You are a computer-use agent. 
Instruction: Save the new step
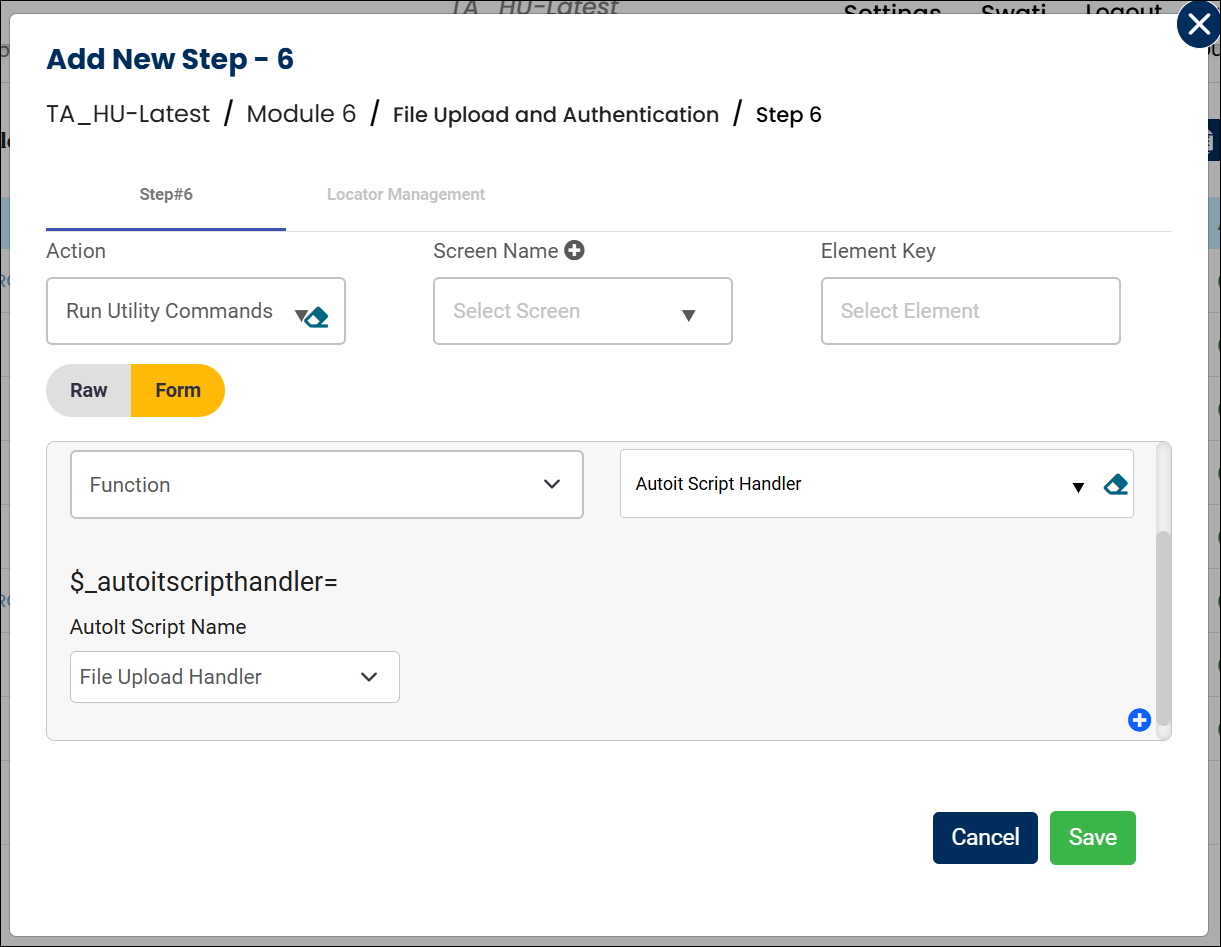tap(1092, 838)
